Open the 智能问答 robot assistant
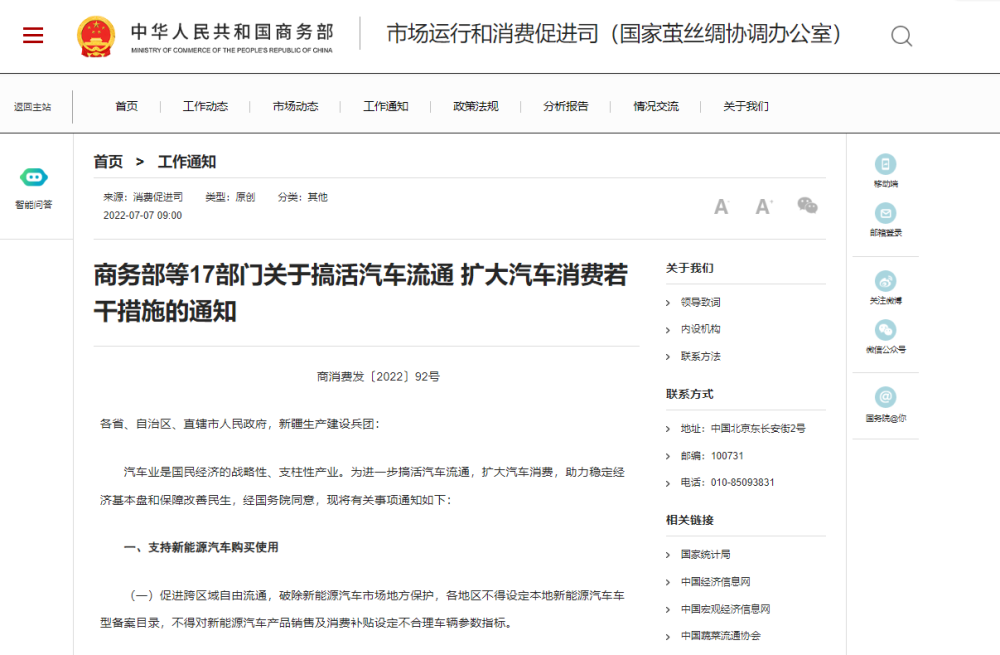The width and height of the screenshot is (1000, 655). [34, 178]
